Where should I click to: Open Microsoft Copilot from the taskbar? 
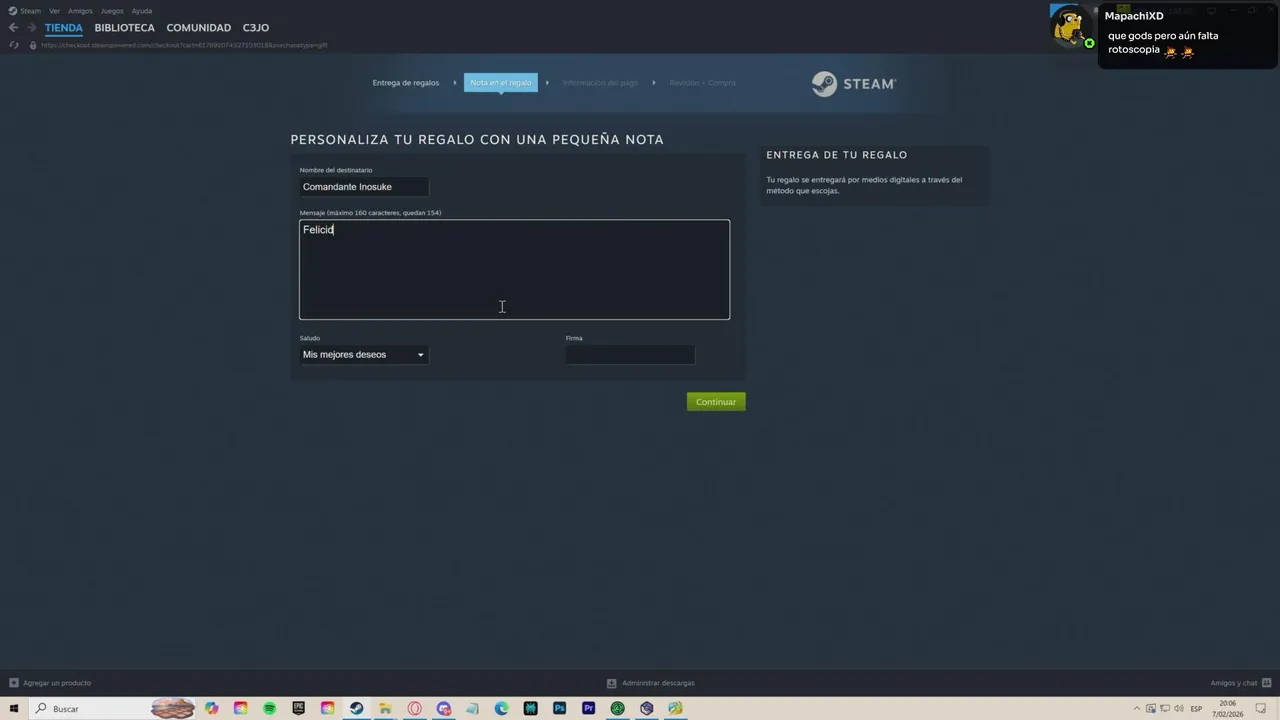212,709
